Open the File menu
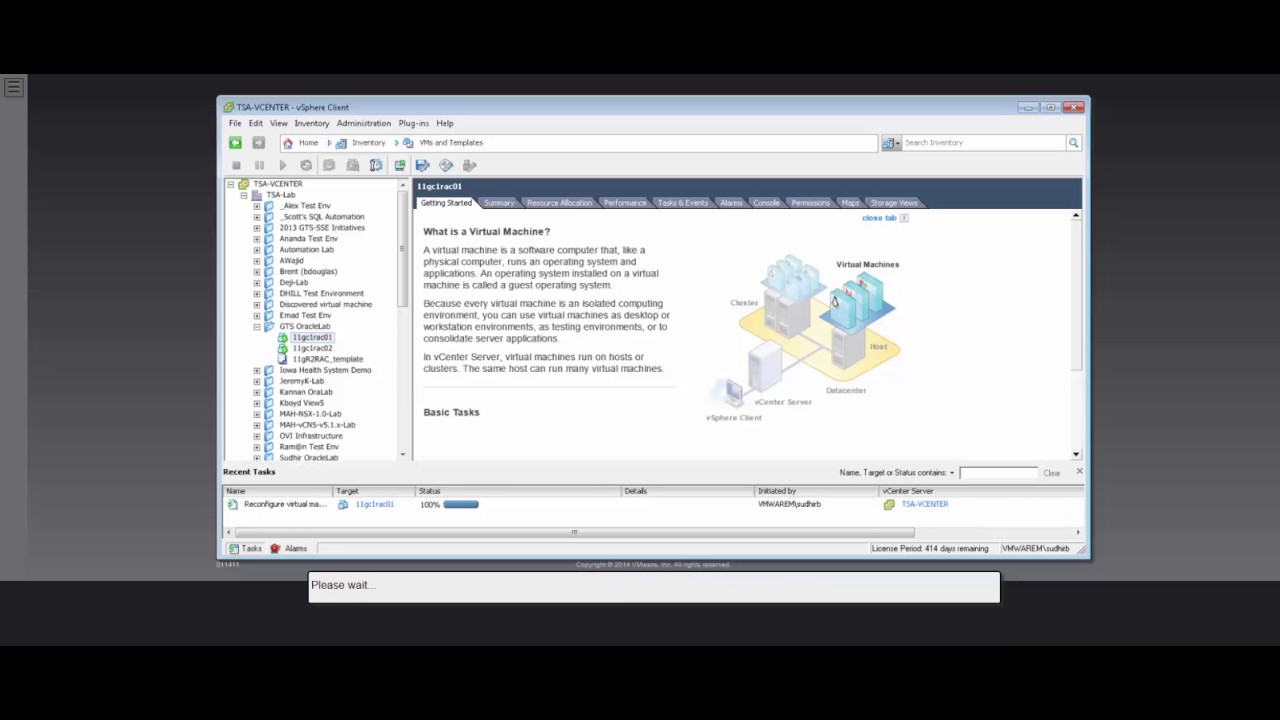Viewport: 1280px width, 720px height. tap(234, 124)
